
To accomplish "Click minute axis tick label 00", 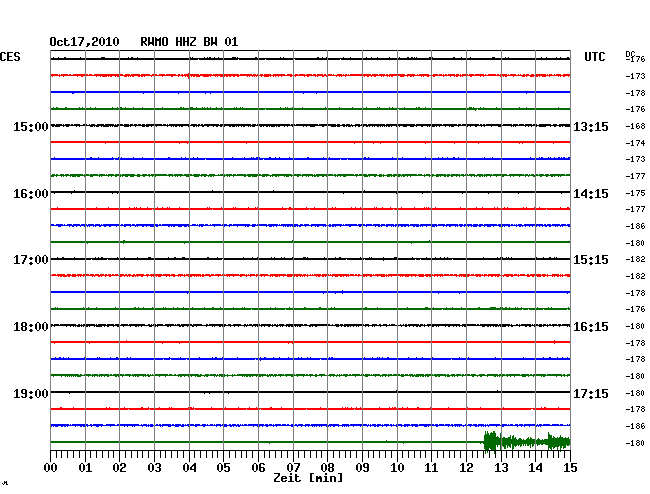I will (51, 467).
